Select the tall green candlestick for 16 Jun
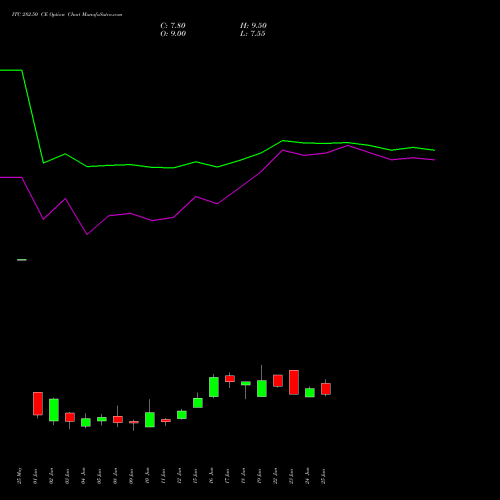This screenshot has height=500, width=500. (x=214, y=387)
